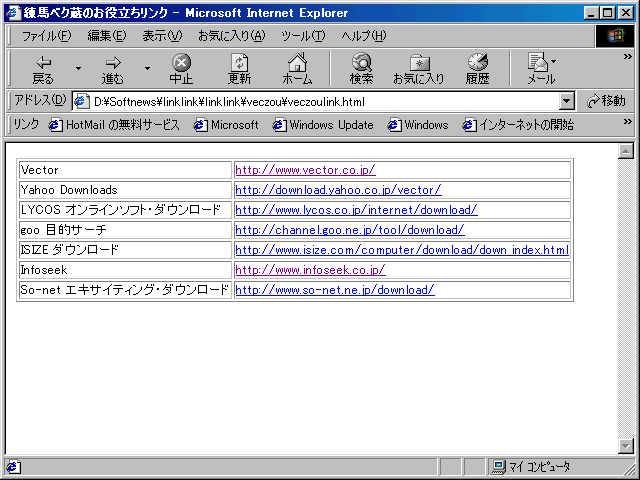Follow the www.lycos.co.jp download link

click(x=356, y=210)
